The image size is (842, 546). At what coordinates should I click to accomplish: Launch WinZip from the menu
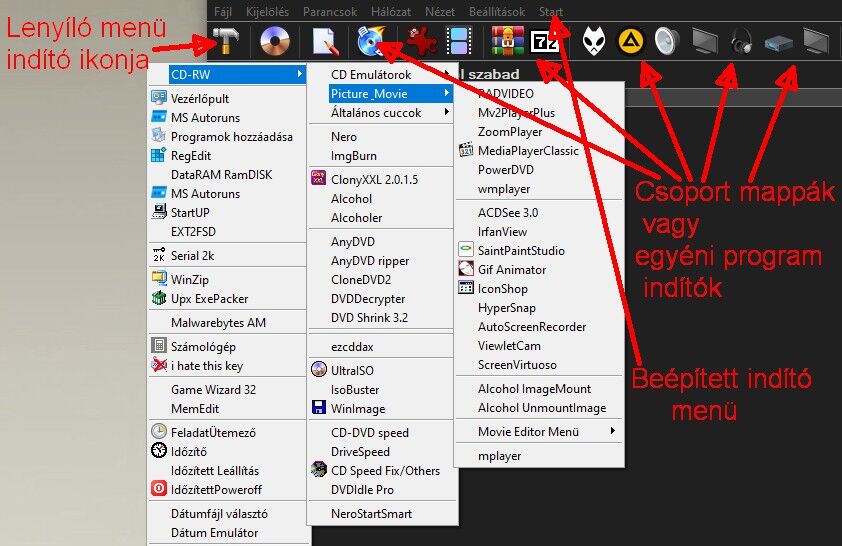pos(228,280)
